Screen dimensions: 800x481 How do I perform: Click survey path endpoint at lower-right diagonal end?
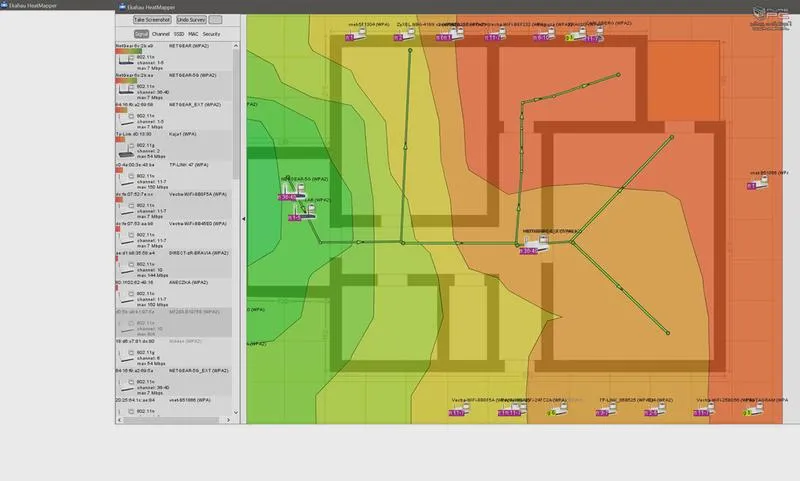(667, 333)
